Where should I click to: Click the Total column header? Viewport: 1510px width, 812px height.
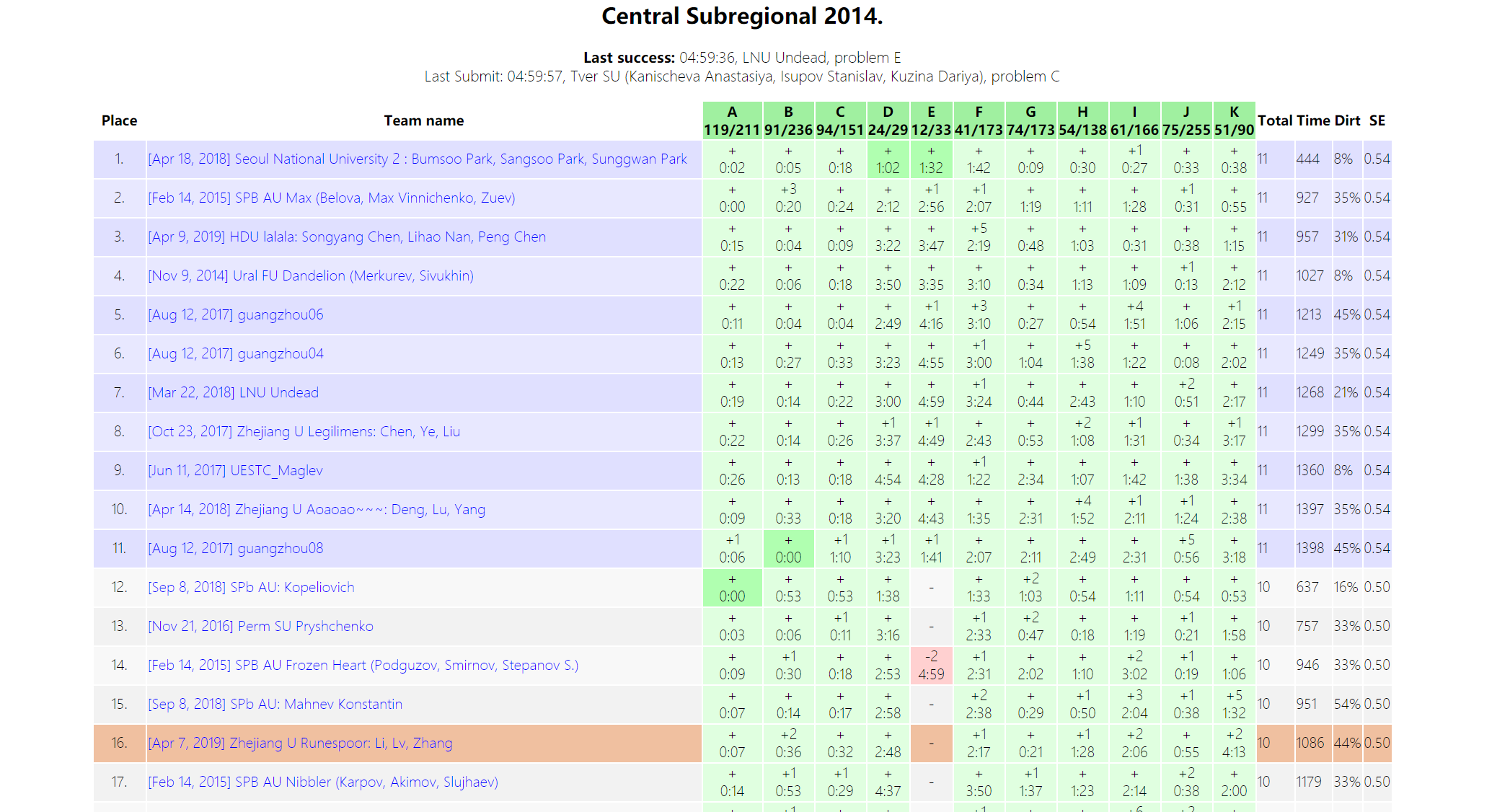click(x=1274, y=120)
